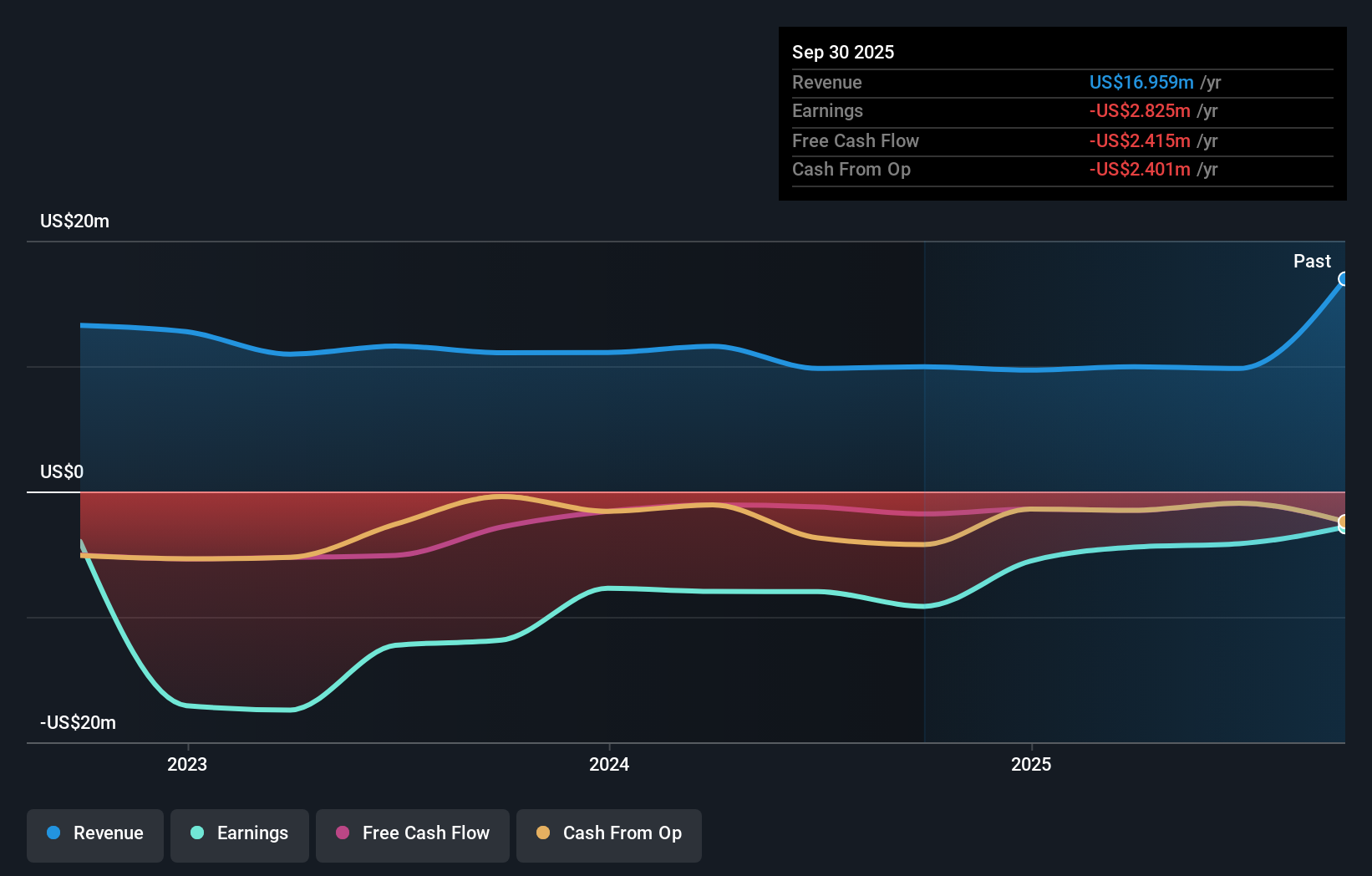
Task: Click the US$20m y-axis label
Action: pyautogui.click(x=74, y=221)
